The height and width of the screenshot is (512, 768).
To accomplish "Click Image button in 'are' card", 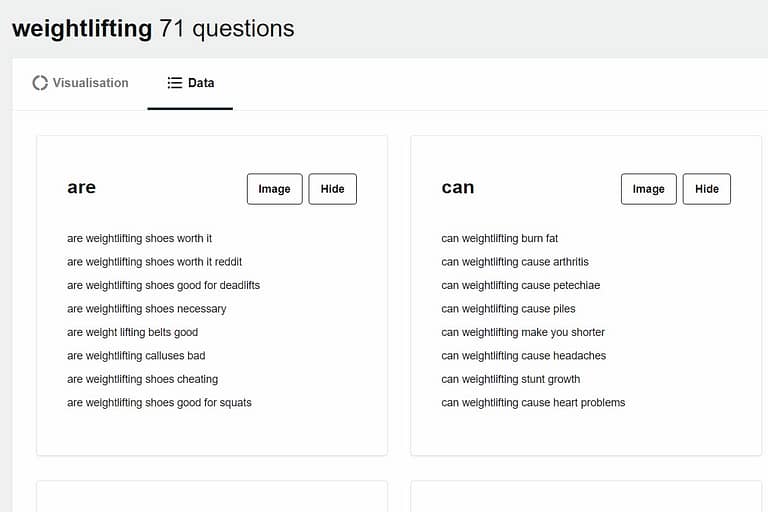I will tap(275, 189).
